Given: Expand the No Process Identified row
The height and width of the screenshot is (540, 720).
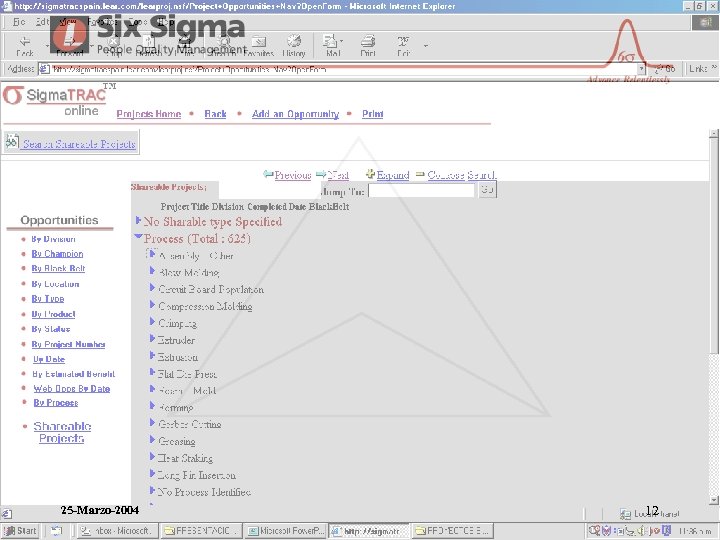Looking at the screenshot, I should pyautogui.click(x=152, y=490).
